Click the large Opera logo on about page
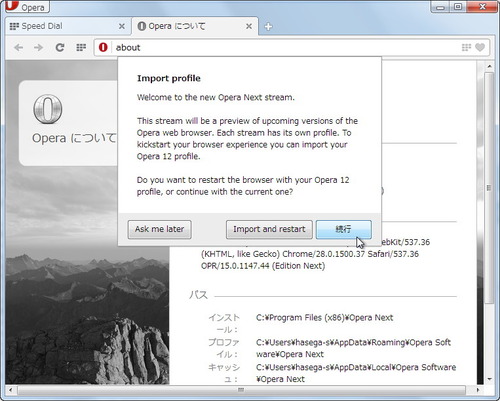This screenshot has height=401, width=500. [48, 109]
